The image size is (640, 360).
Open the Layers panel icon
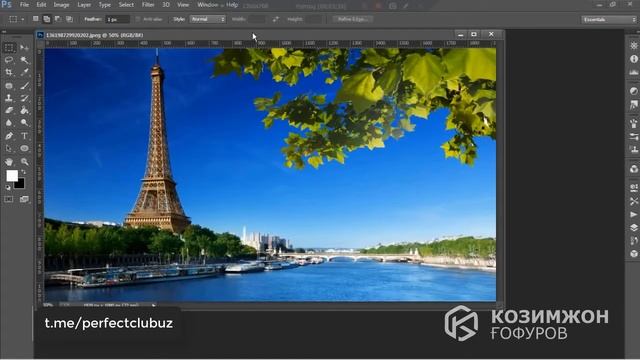click(x=633, y=227)
